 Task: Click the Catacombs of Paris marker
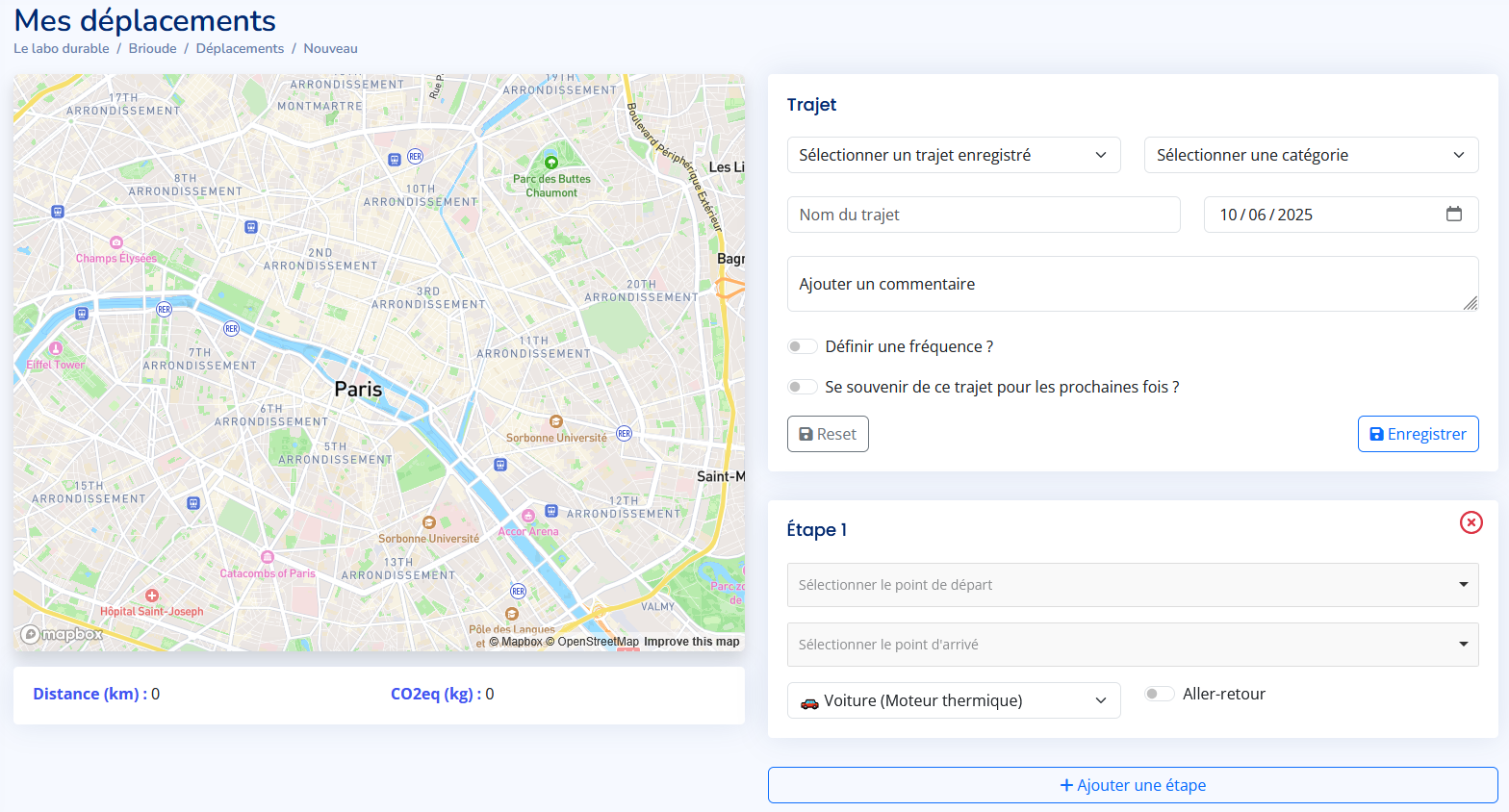pos(268,557)
